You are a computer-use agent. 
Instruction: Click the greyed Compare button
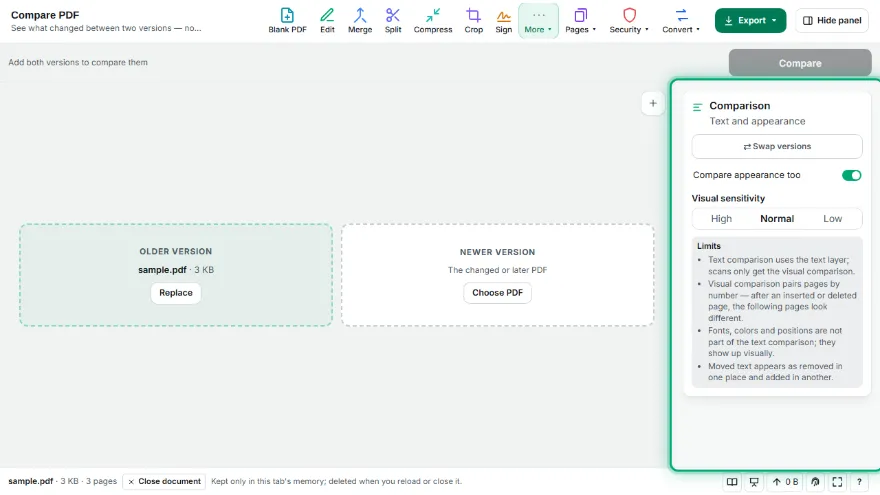point(800,63)
